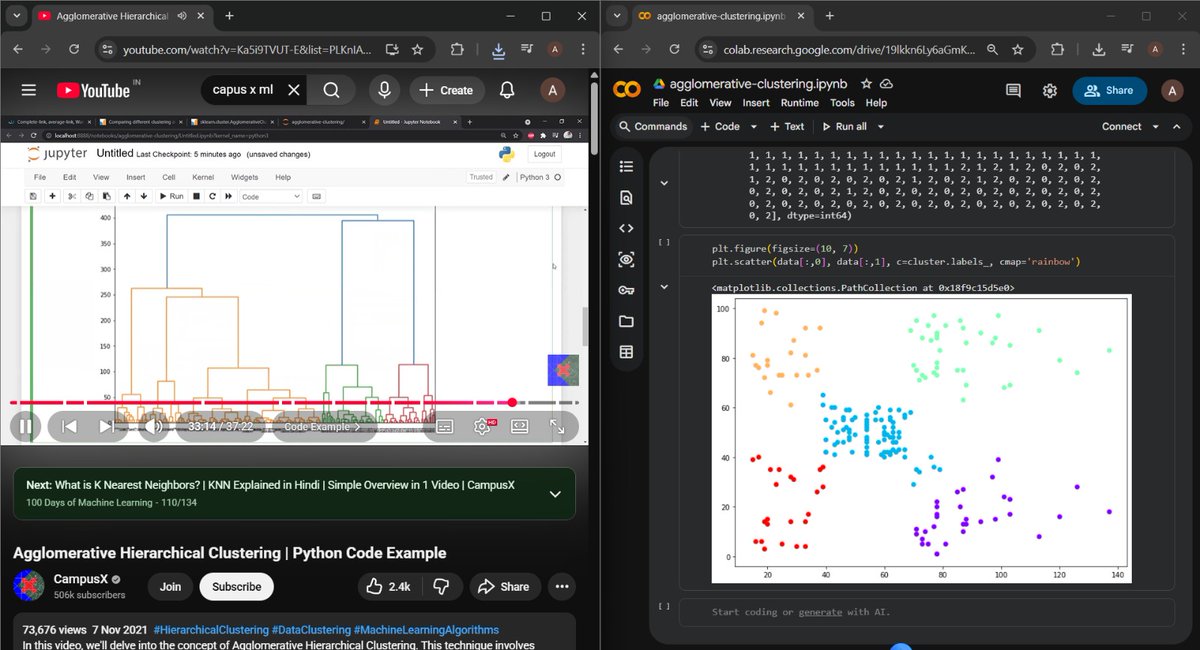Viewport: 1200px width, 650px height.
Task: Open YouTube notifications bell
Action: tap(507, 90)
